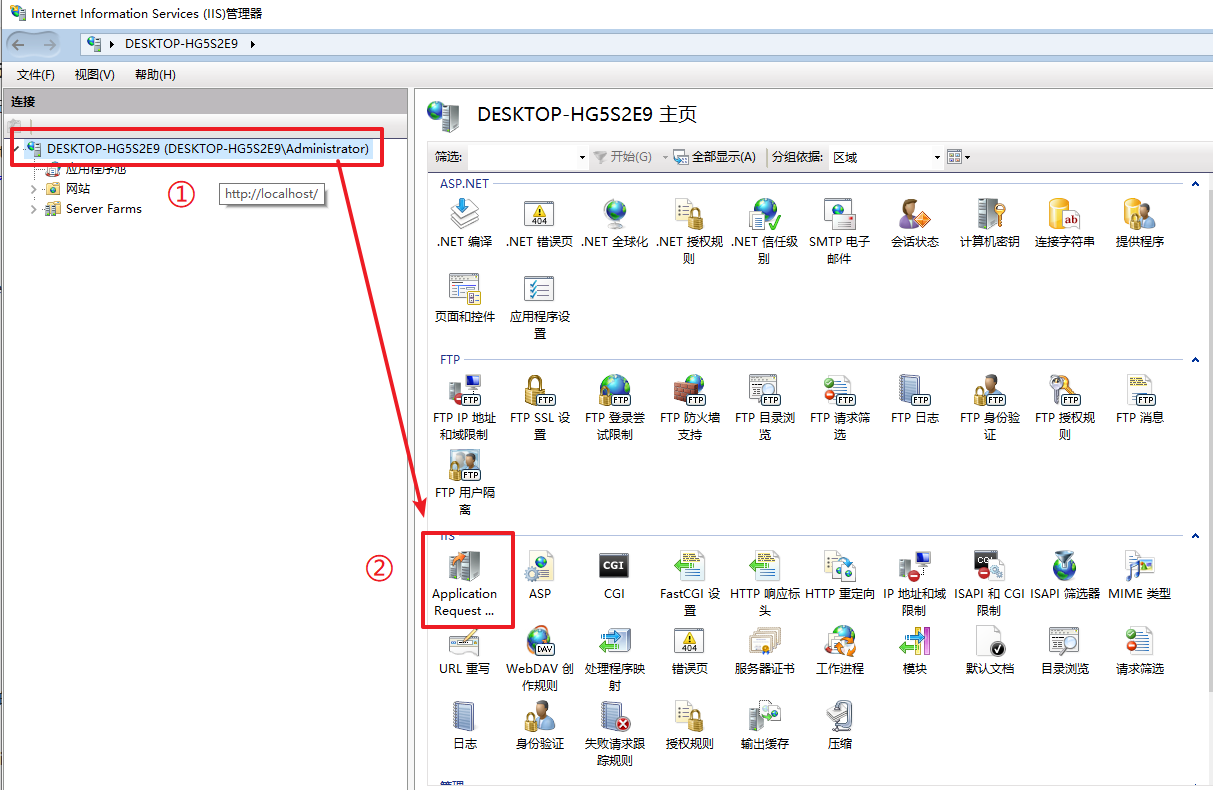
Task: Open FTP IP 地址和域限制
Action: coord(465,407)
